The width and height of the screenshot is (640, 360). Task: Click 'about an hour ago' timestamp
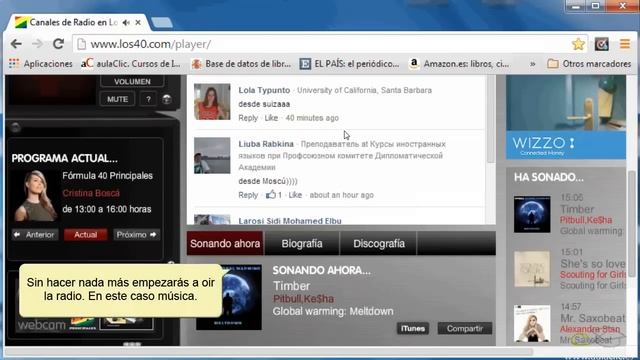tap(342, 195)
